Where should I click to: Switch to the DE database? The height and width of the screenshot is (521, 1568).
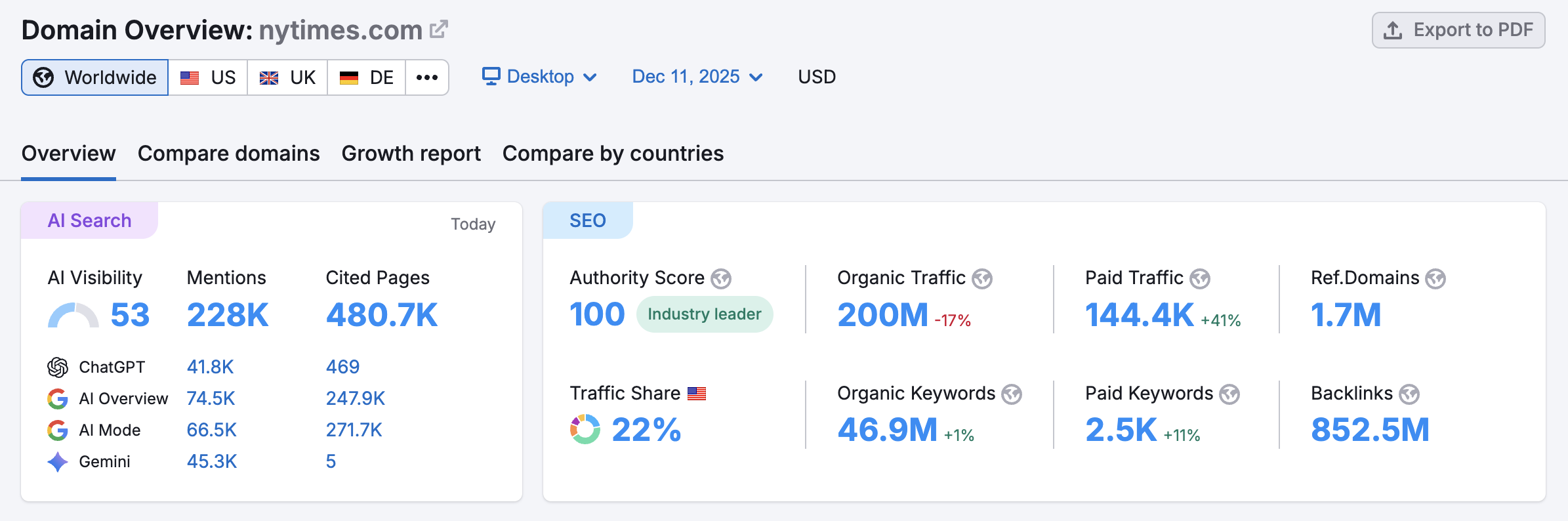point(366,77)
